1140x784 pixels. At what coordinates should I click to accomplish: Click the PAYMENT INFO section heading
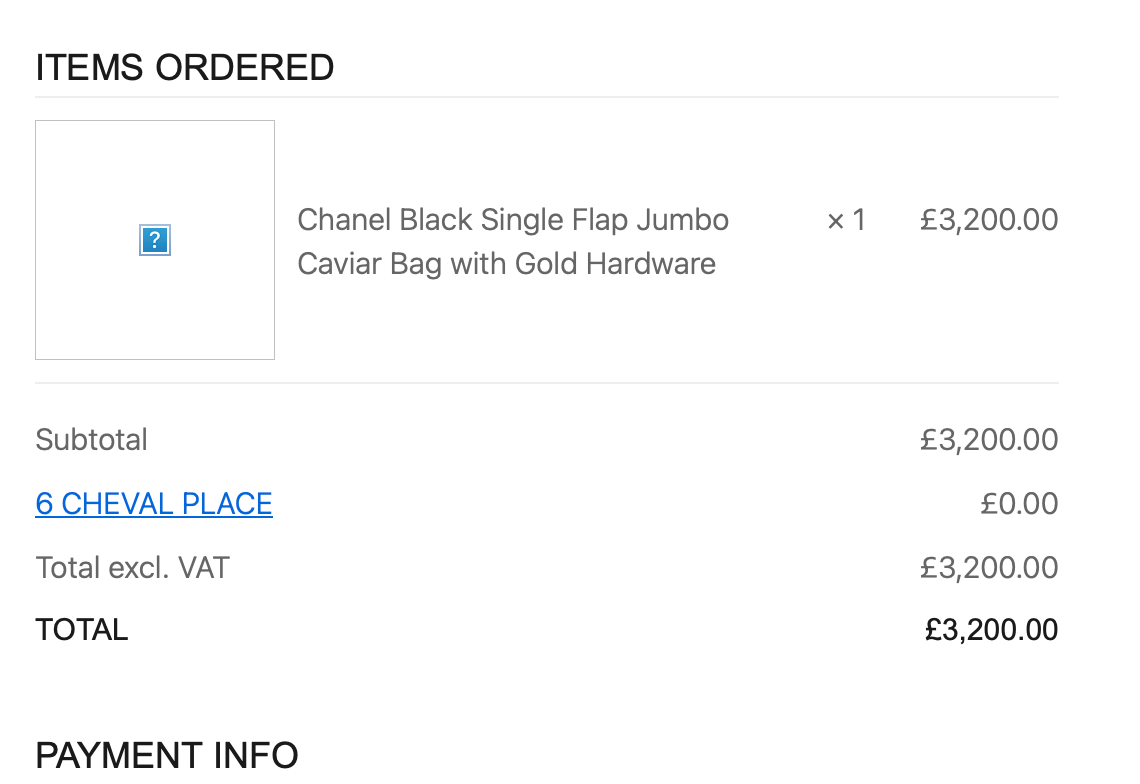click(x=166, y=756)
